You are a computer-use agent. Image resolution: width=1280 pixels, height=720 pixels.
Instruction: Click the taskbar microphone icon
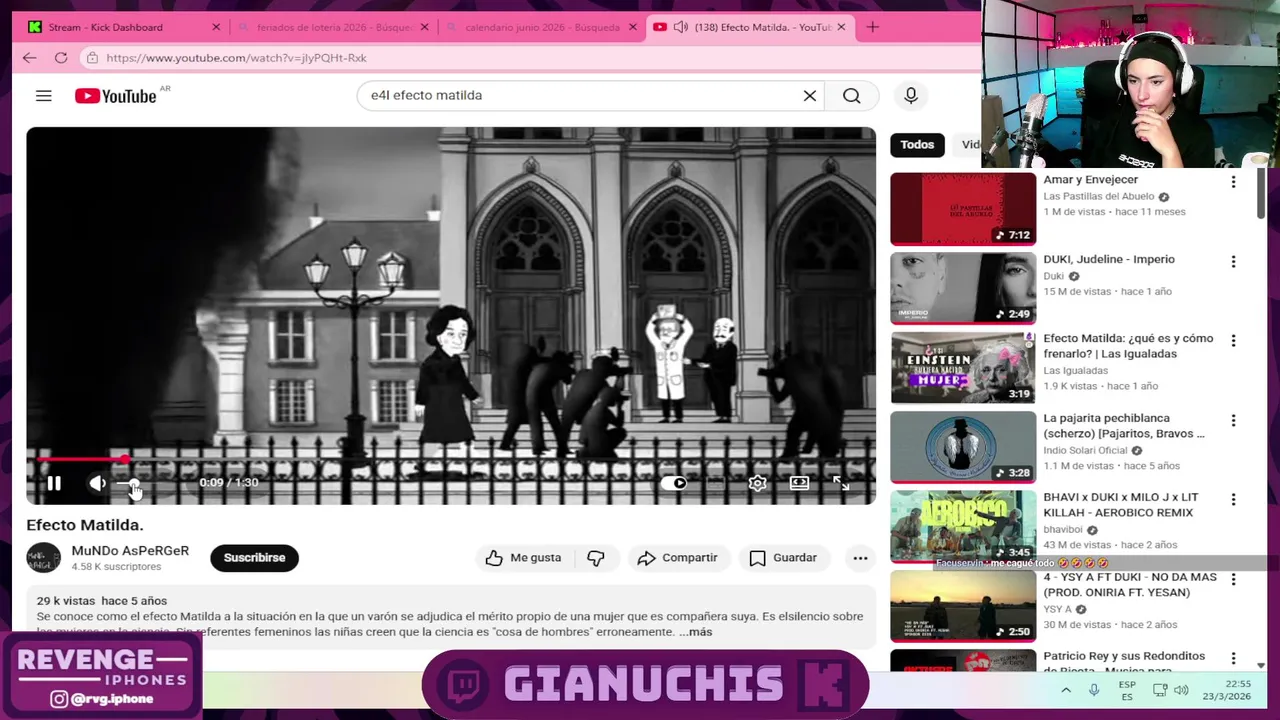click(1094, 690)
